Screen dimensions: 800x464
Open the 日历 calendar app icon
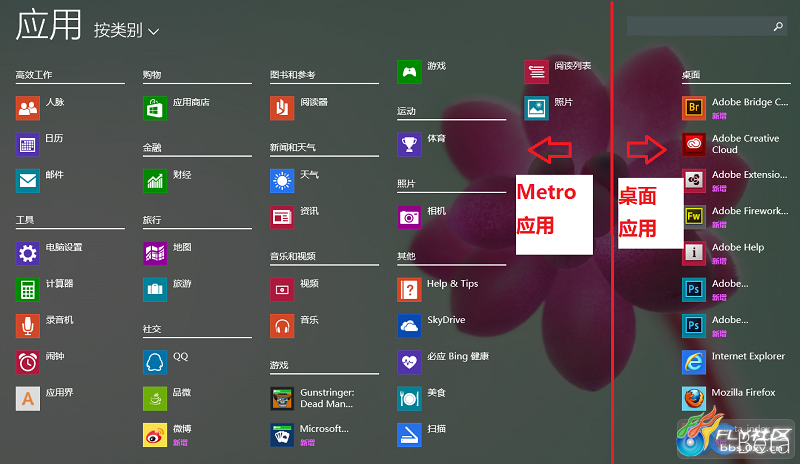point(28,144)
